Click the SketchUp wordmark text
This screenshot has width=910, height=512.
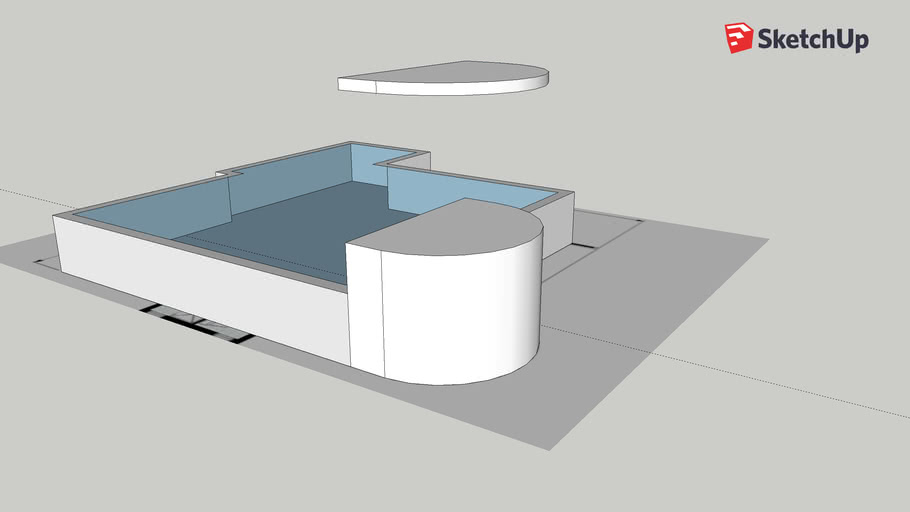pos(813,39)
